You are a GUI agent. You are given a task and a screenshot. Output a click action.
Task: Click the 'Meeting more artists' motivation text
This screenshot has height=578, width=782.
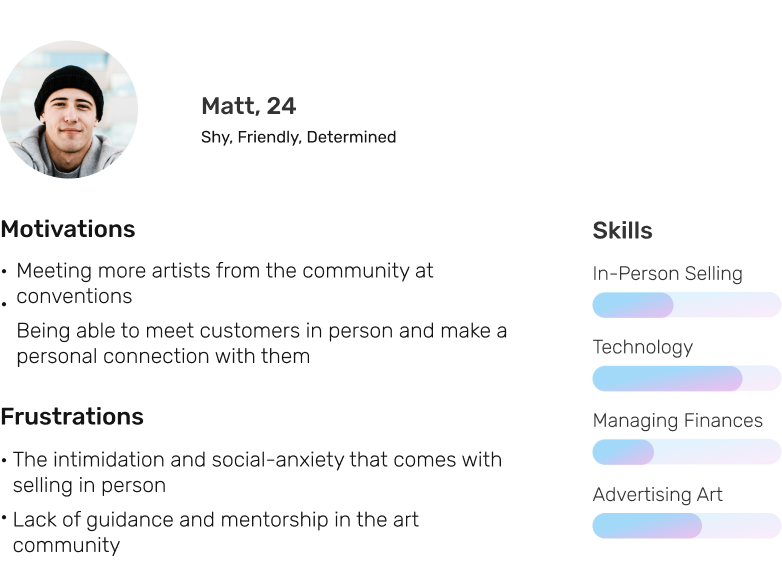point(225,283)
